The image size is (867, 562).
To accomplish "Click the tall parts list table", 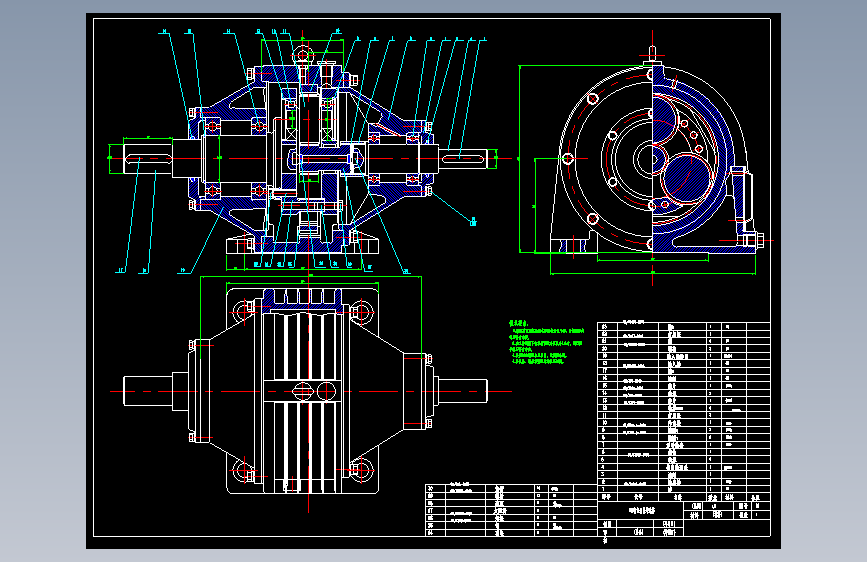I will tap(684, 412).
